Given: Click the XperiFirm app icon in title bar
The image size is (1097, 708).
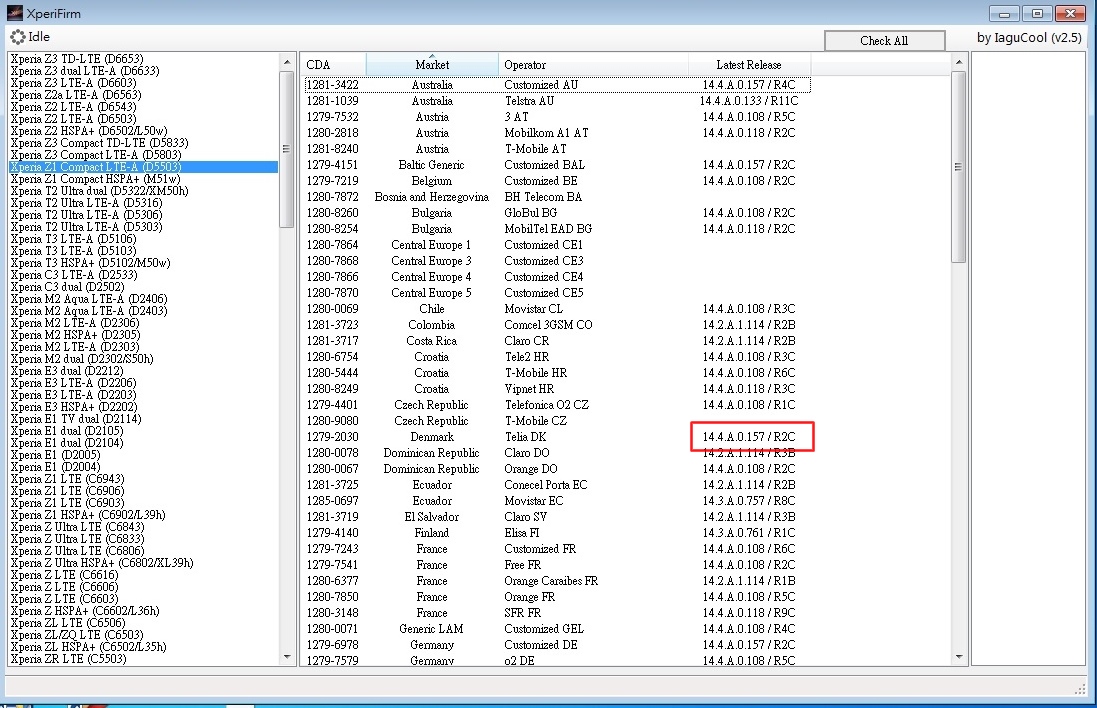Looking at the screenshot, I should click(x=15, y=13).
